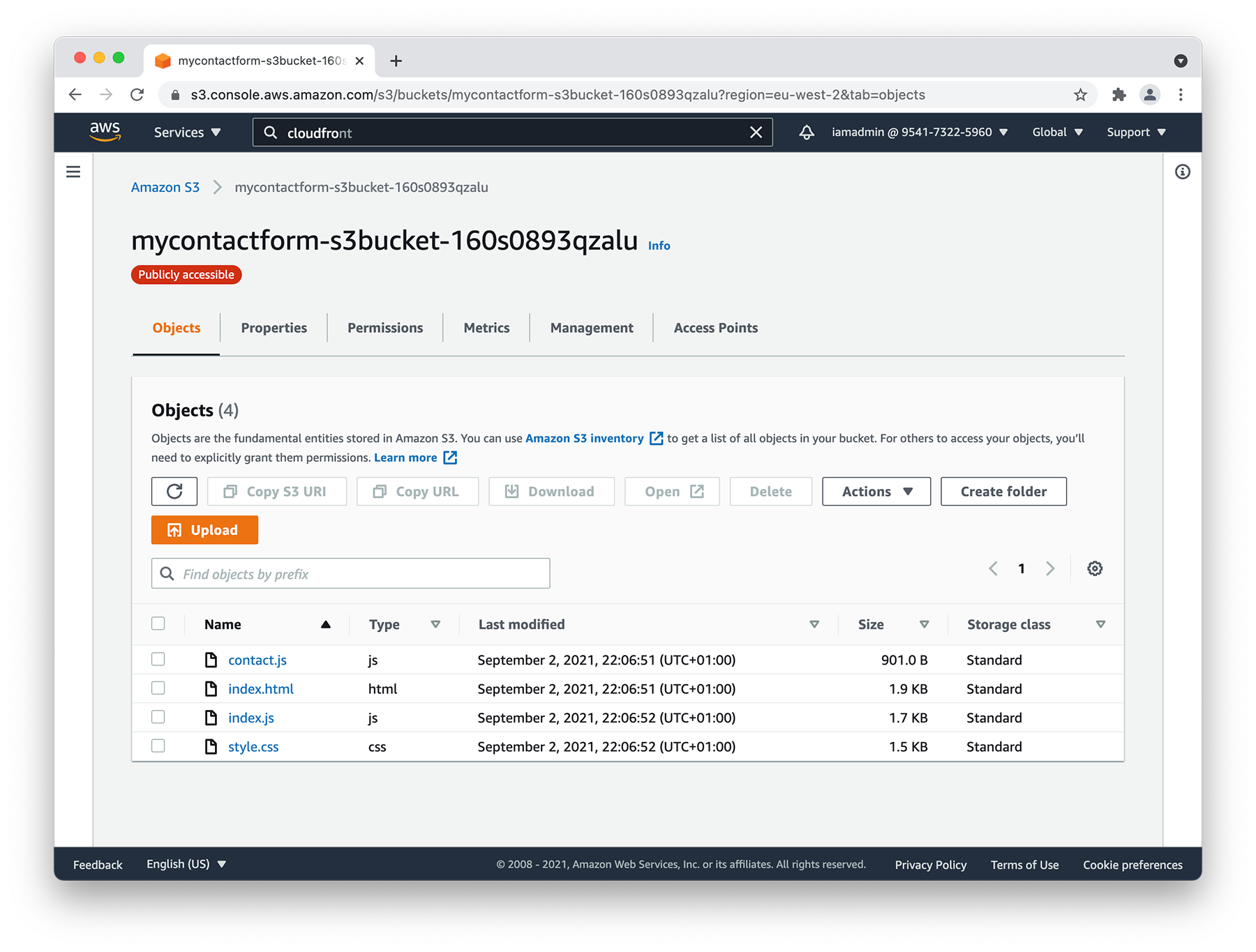Click the contact.js file icon
Image resolution: width=1256 pixels, height=952 pixels.
[x=211, y=660]
